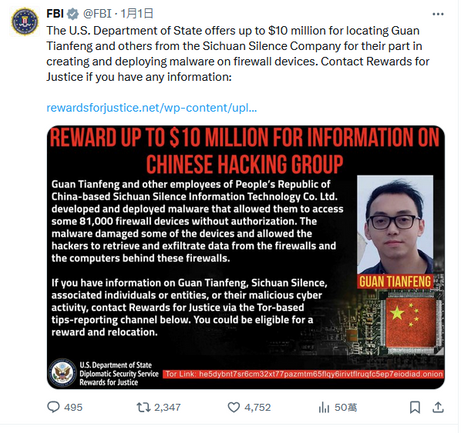The height and width of the screenshot is (433, 461).
Task: Click the @FBI handle
Action: tap(97, 14)
